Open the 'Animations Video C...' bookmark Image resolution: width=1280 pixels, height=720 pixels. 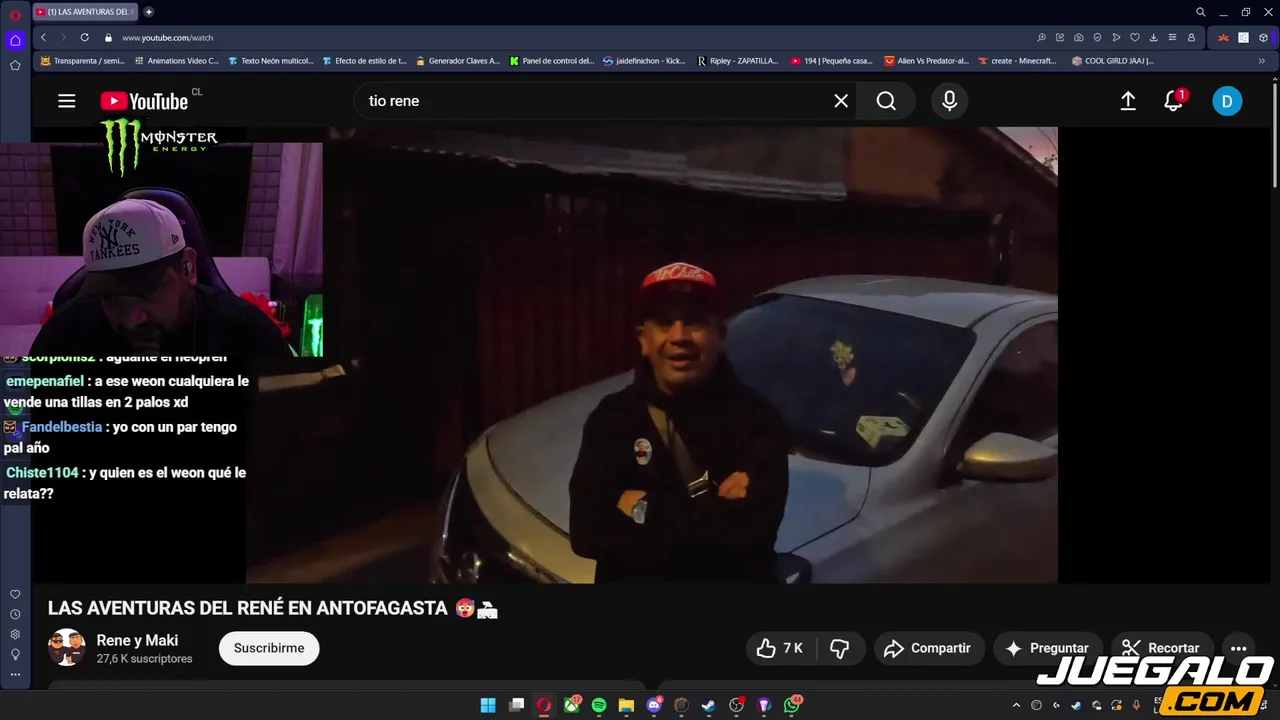[176, 61]
